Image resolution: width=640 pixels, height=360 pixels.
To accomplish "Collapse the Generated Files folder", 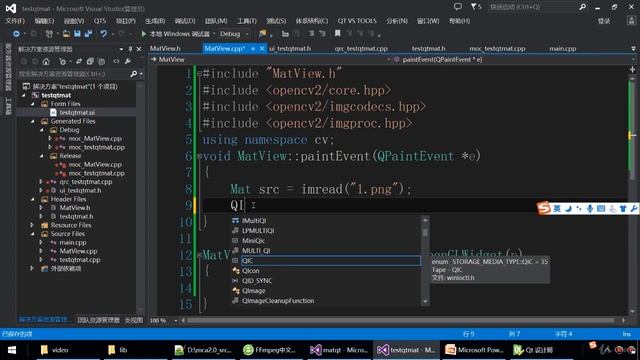I will [x=33, y=121].
